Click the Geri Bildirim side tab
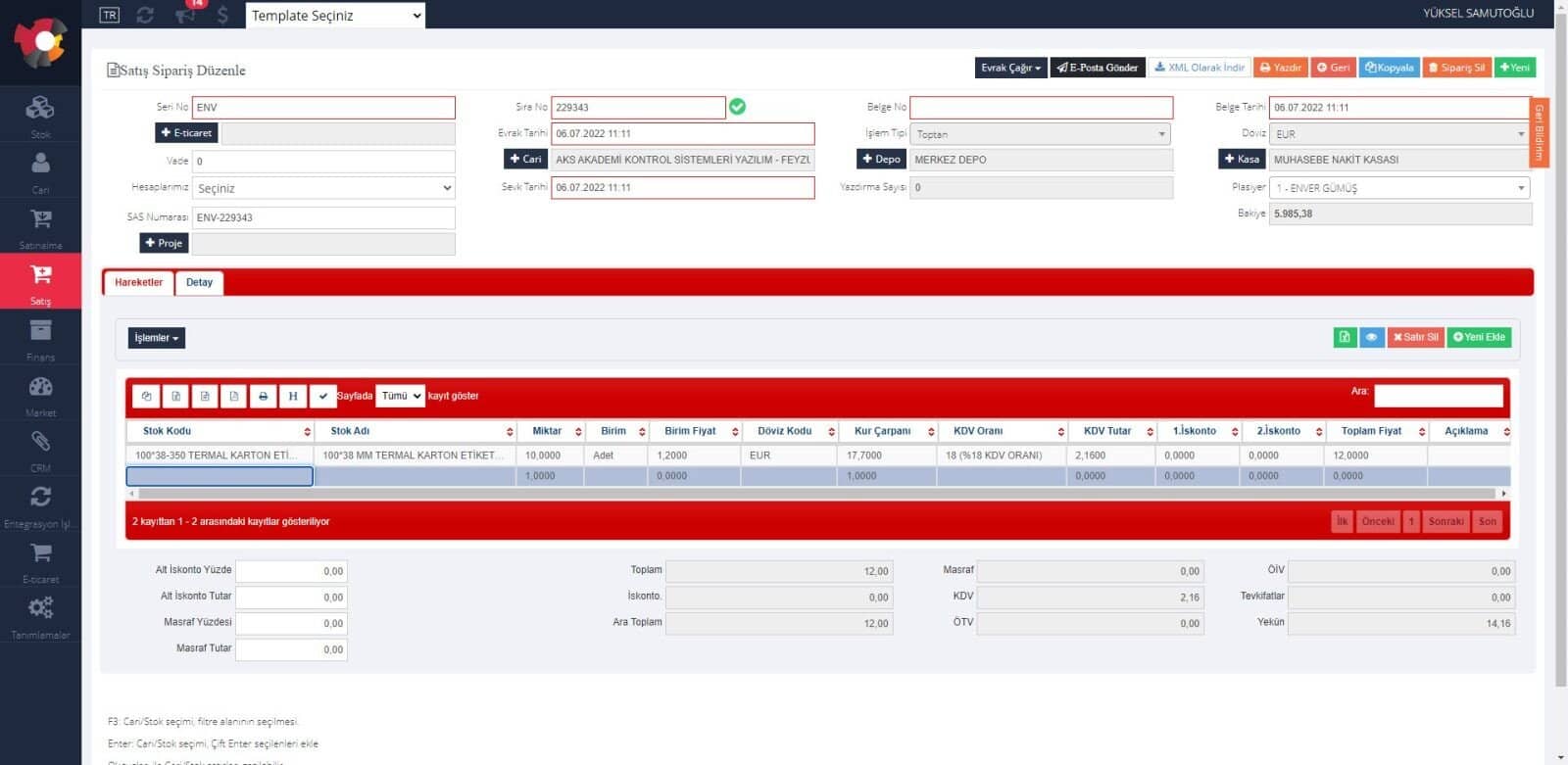The image size is (1568, 765). point(1540,131)
